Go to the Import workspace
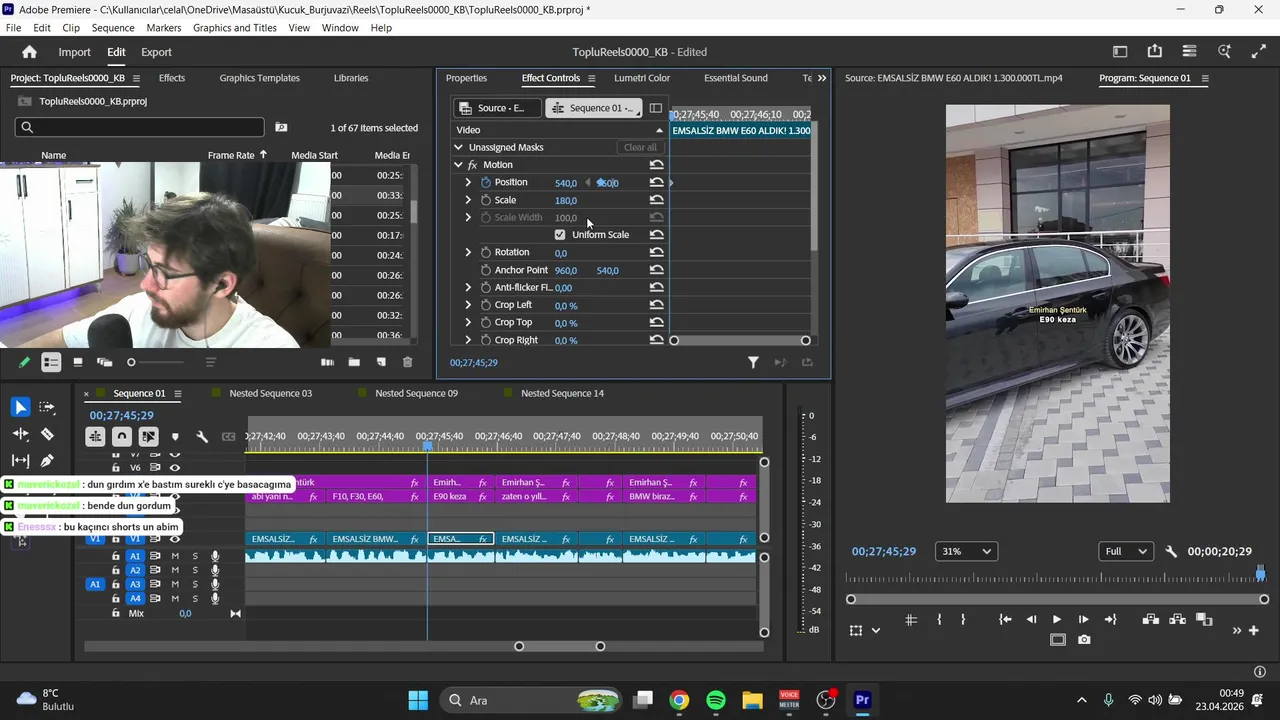 tap(74, 52)
